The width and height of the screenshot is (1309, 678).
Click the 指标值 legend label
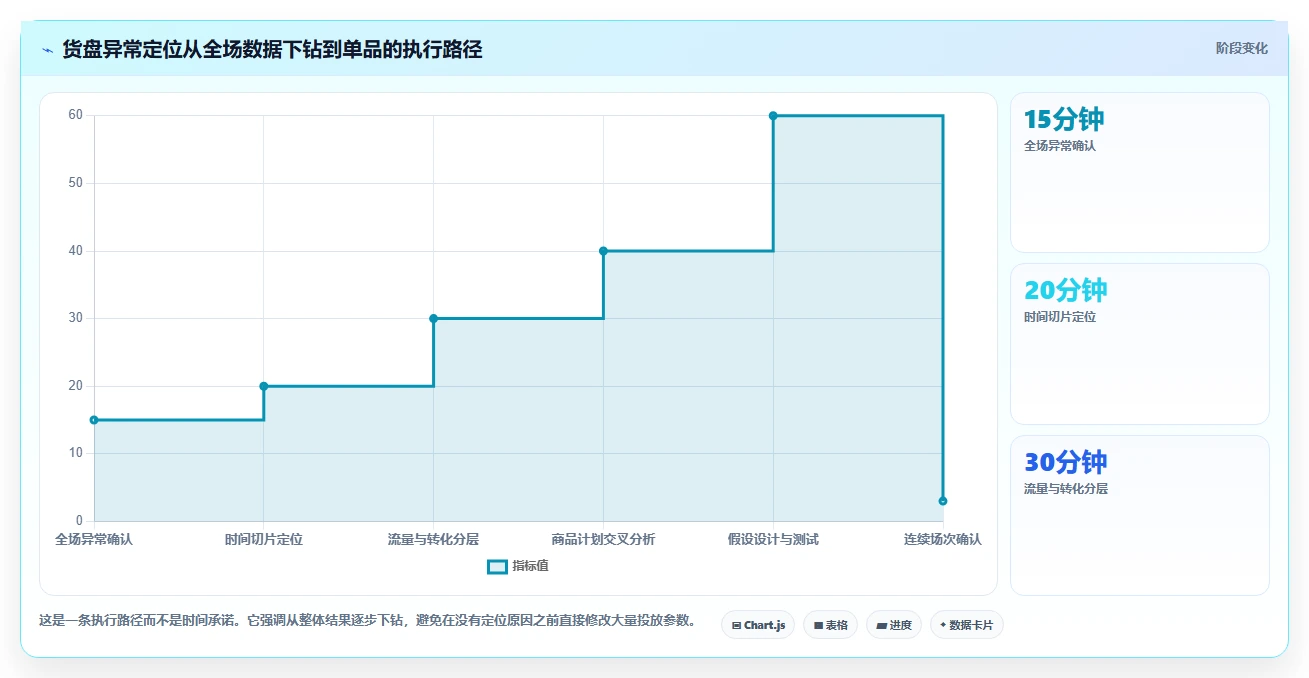coord(530,566)
